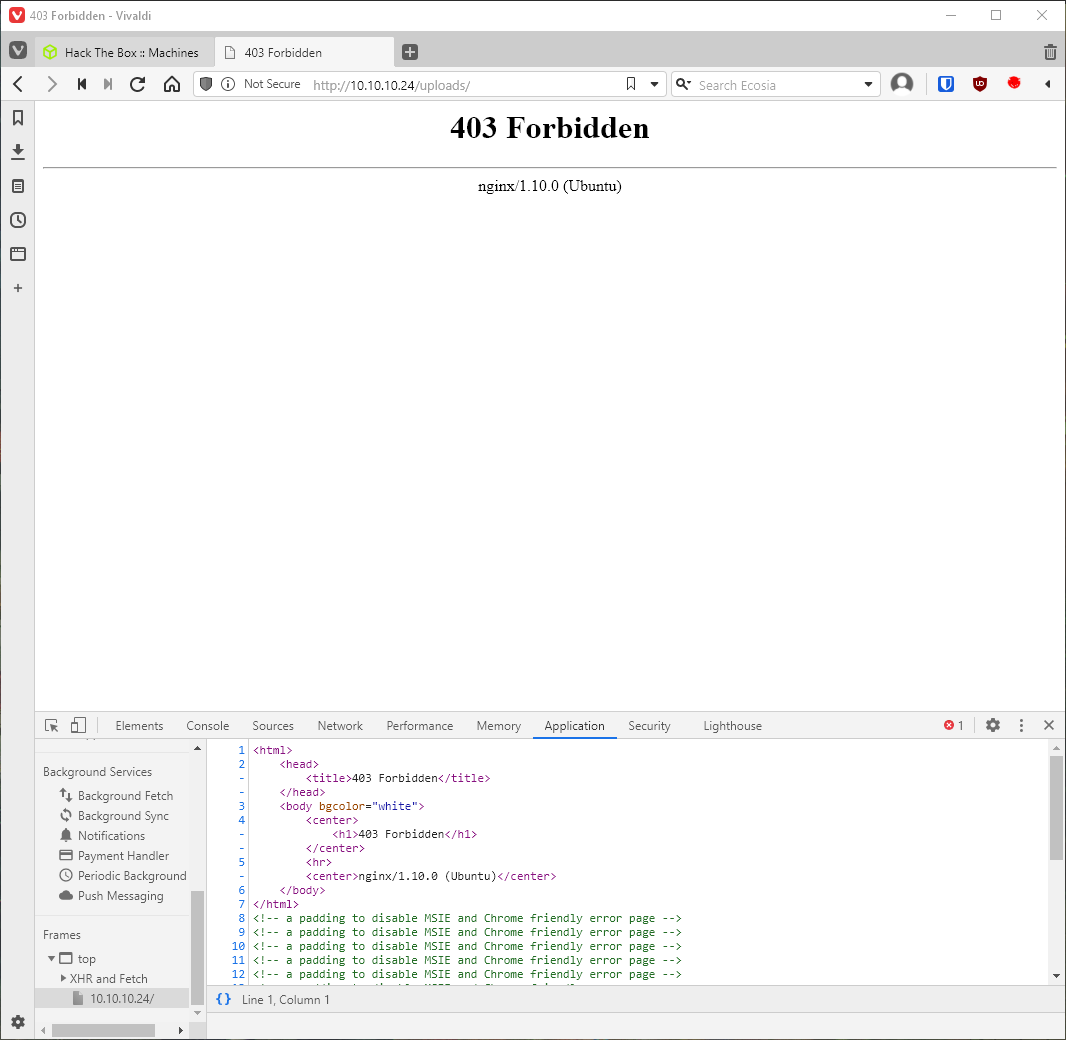Open the Bookmarks side panel
The height and width of the screenshot is (1040, 1066).
pyautogui.click(x=18, y=118)
